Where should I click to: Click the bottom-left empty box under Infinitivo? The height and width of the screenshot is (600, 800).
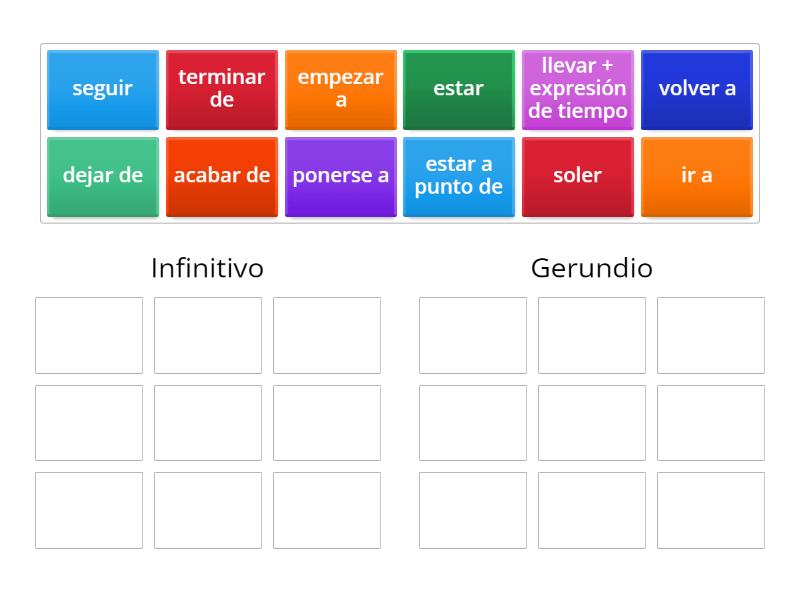[x=88, y=508]
